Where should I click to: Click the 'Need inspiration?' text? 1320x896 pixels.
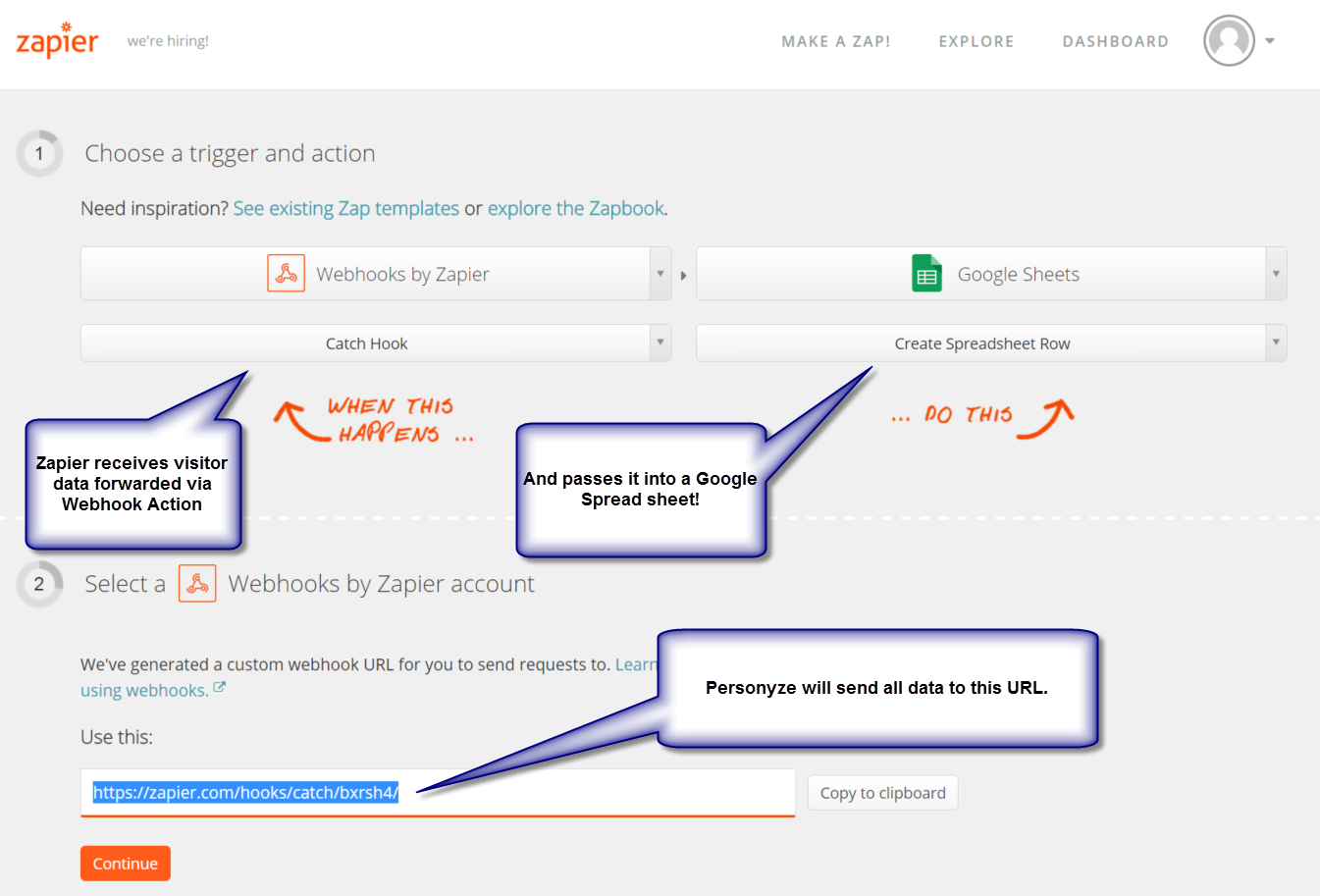coord(155,208)
